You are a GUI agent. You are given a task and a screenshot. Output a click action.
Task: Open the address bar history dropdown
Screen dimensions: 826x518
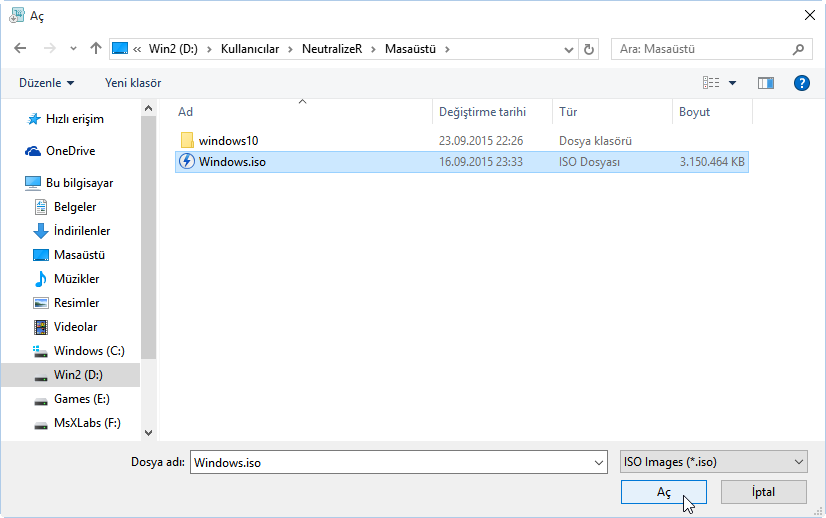coord(568,49)
